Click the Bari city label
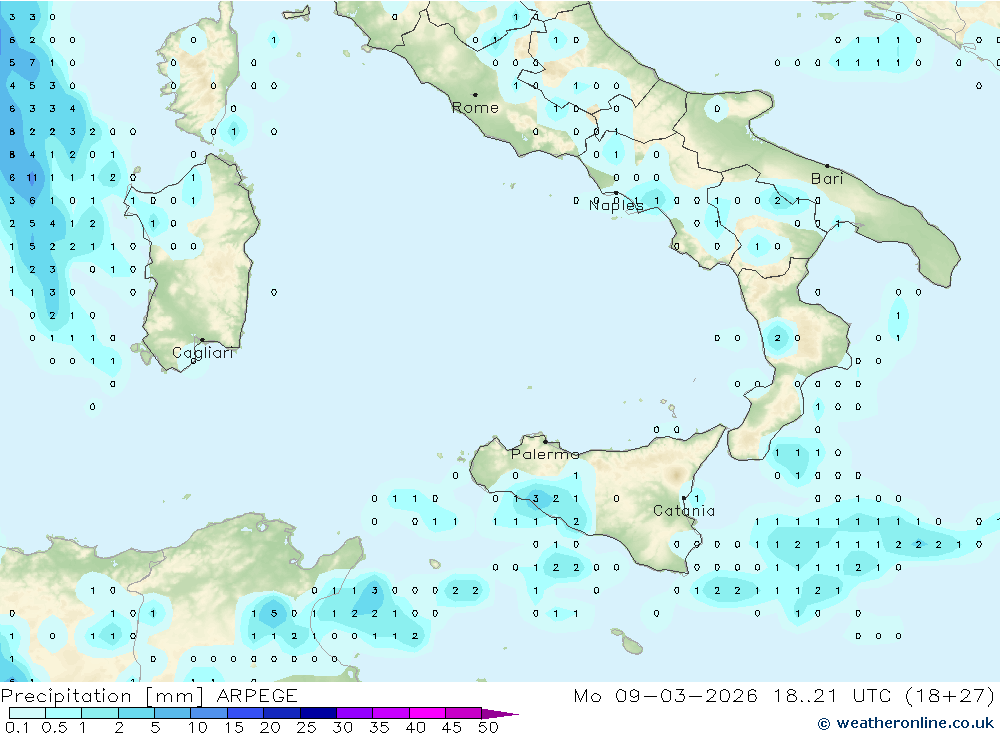The width and height of the screenshot is (1000, 733). [827, 179]
